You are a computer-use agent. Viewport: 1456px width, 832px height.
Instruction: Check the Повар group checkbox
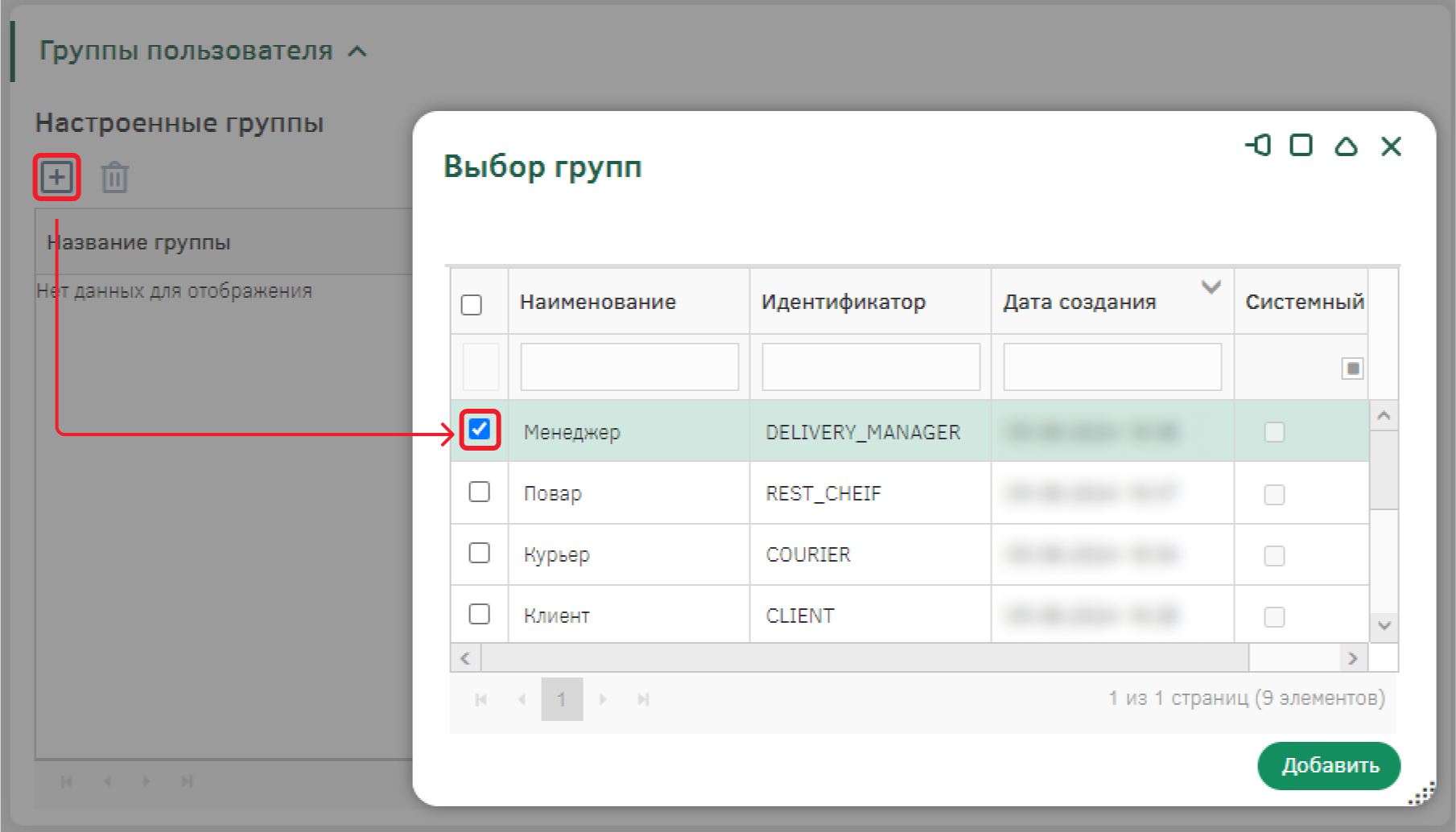point(479,492)
